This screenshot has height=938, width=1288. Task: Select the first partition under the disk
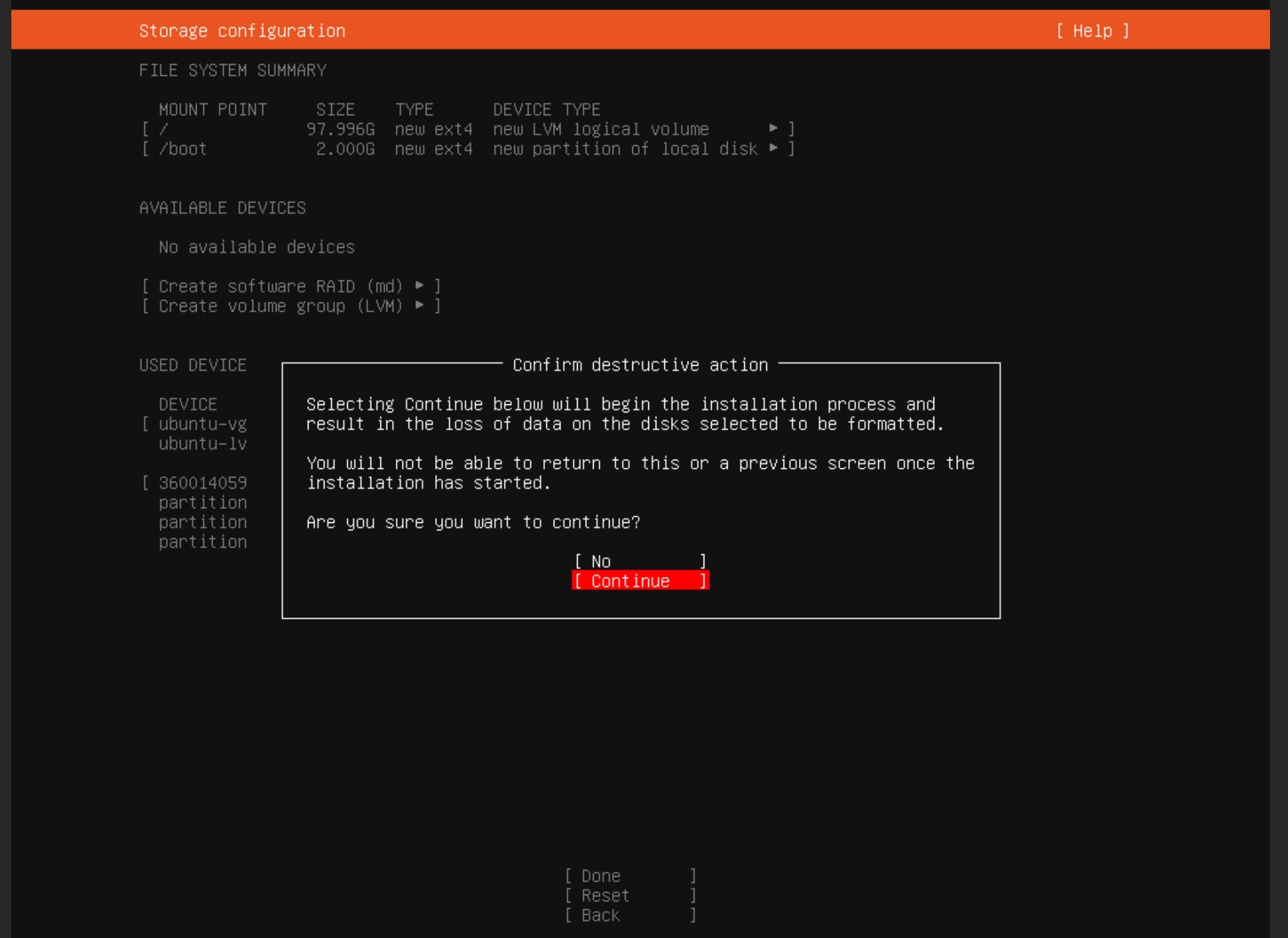(203, 502)
